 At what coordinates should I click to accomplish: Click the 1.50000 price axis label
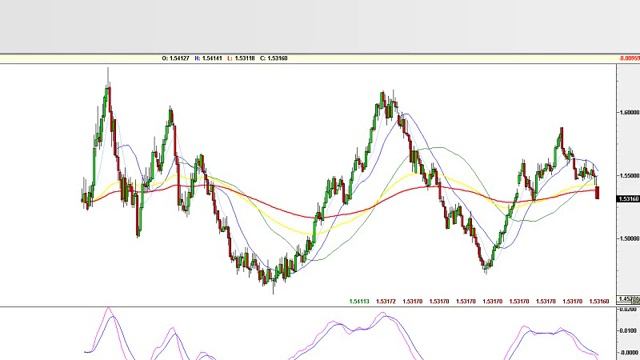click(x=629, y=238)
